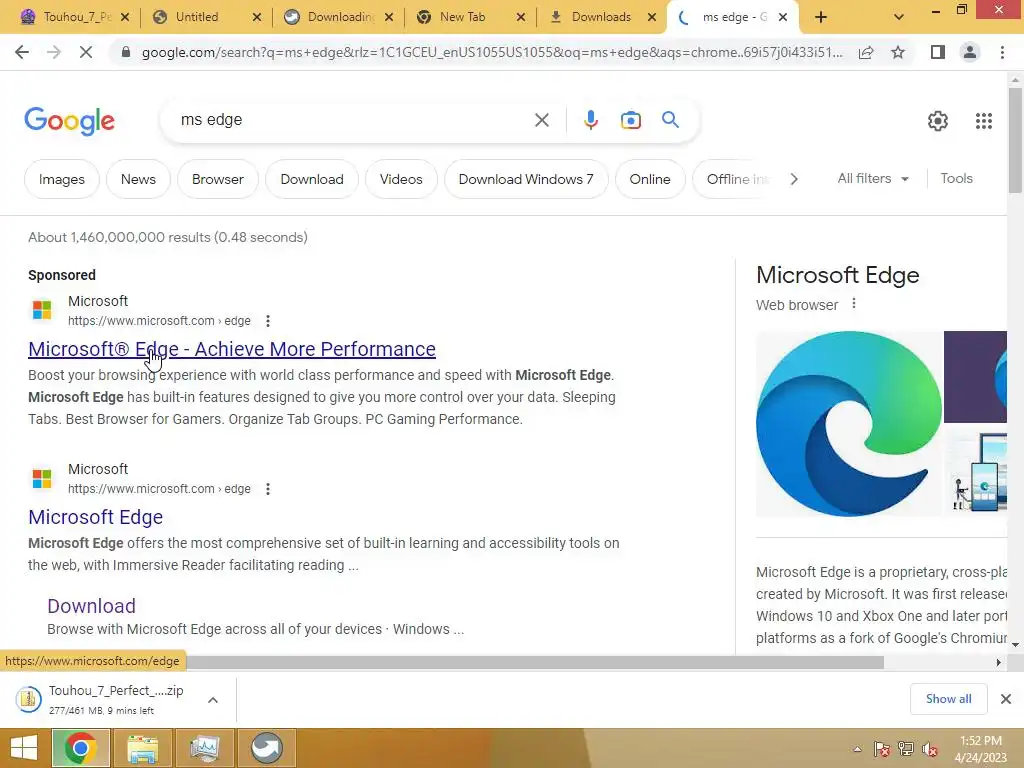The height and width of the screenshot is (768, 1024).
Task: Open Chrome from the taskbar
Action: pos(81,748)
